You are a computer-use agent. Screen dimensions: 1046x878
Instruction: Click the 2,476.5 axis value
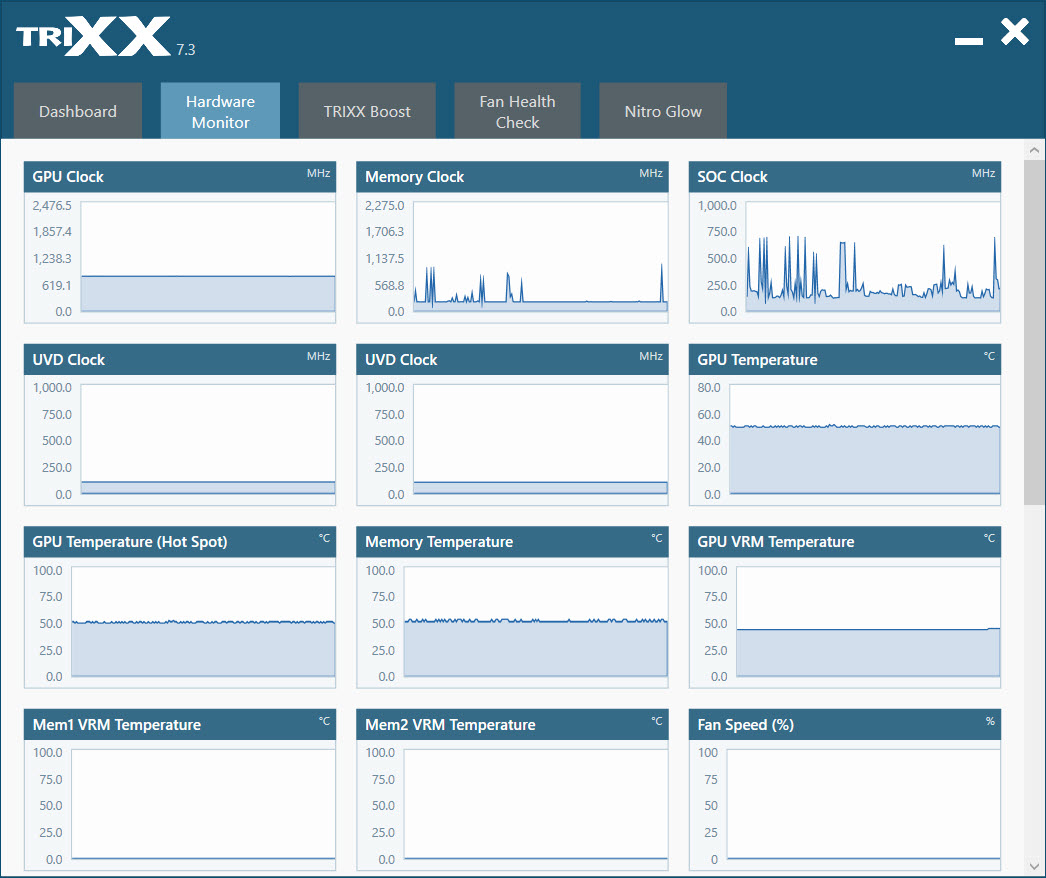[x=52, y=205]
